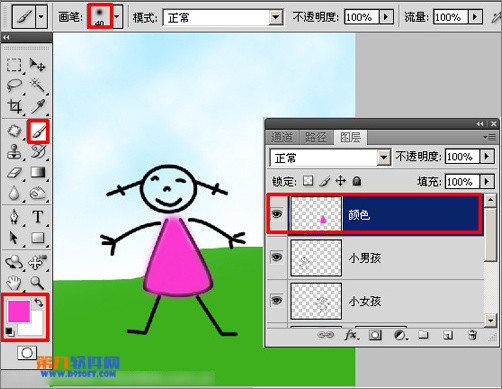Select the Brush tool in toolbox
Screen dimensions: 502x389
coord(38,131)
